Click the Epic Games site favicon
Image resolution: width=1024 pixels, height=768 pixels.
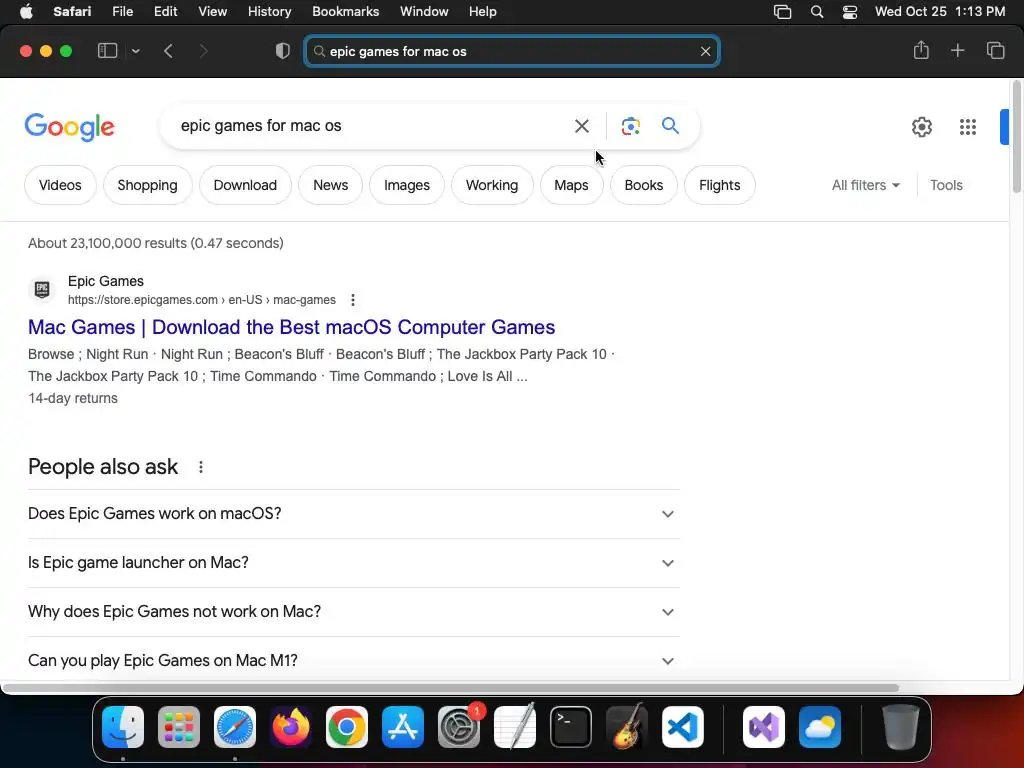(42, 289)
